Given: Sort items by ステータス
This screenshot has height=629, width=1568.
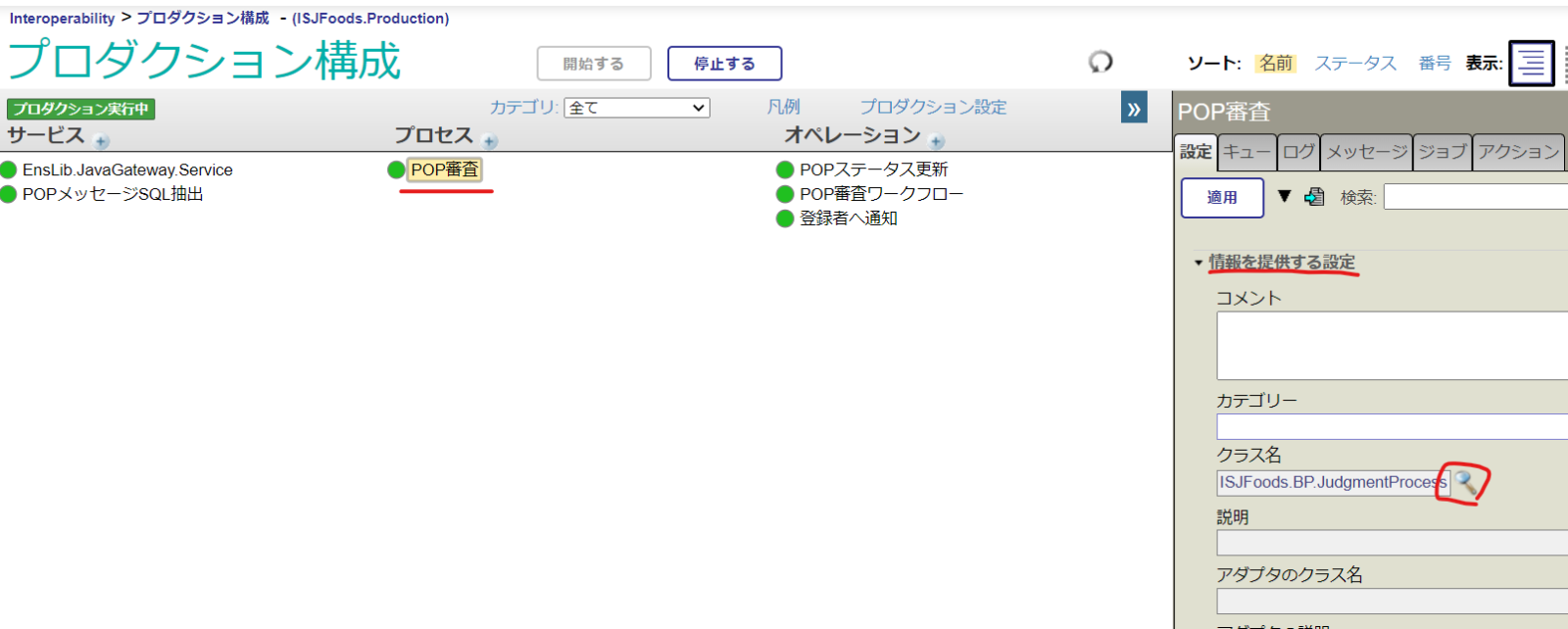Looking at the screenshot, I should [x=1355, y=64].
